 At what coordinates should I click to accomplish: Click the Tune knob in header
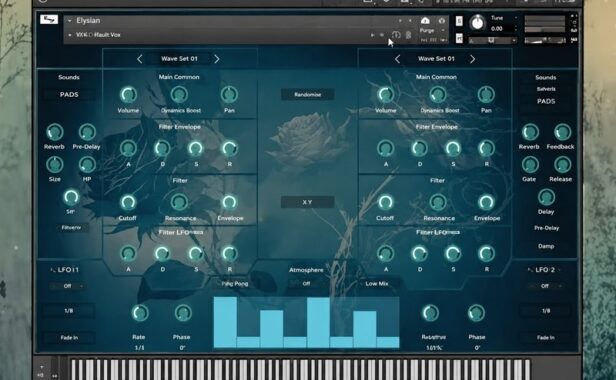[477, 23]
